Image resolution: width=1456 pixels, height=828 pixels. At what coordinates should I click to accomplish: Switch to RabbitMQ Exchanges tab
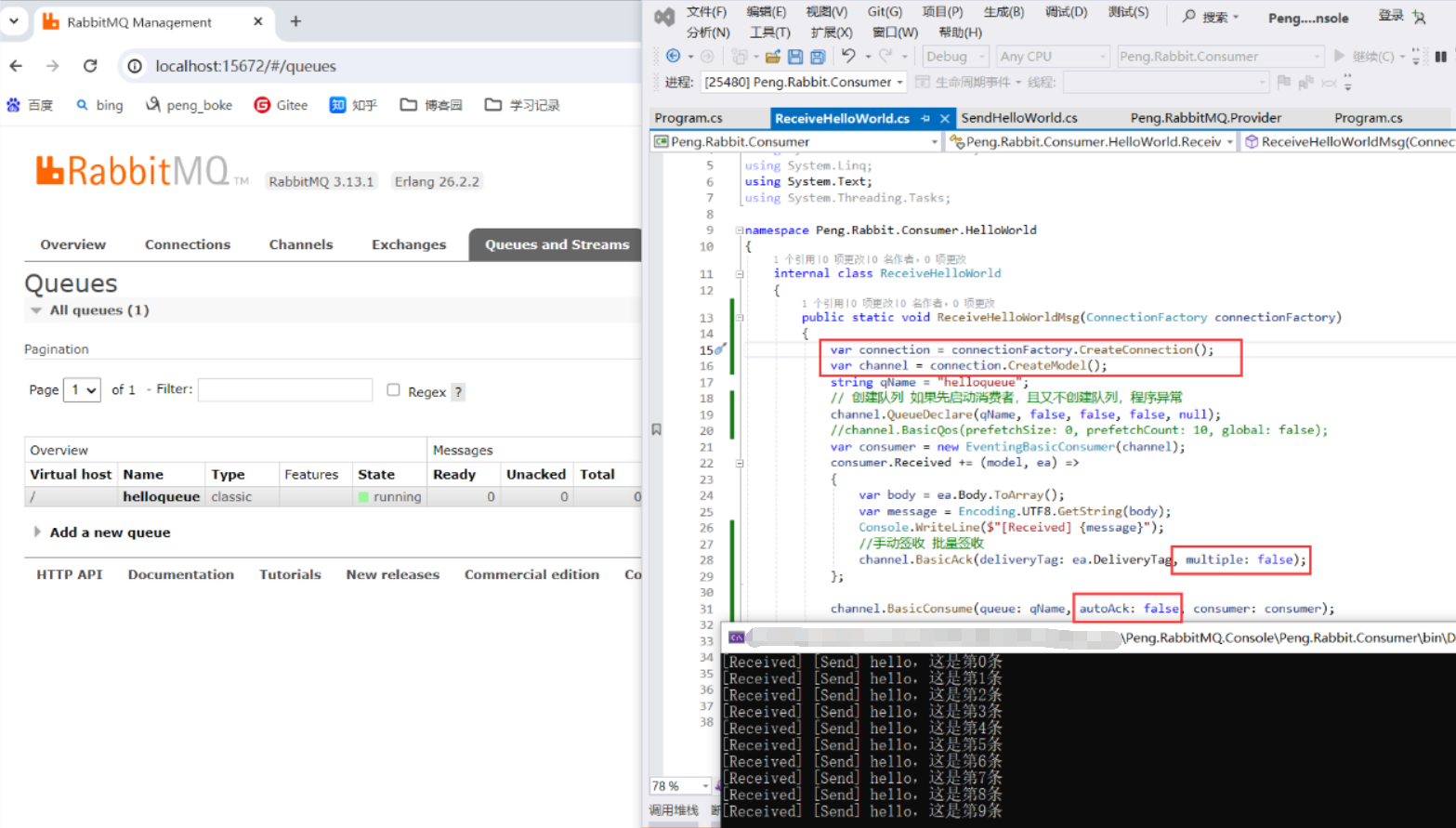(409, 244)
